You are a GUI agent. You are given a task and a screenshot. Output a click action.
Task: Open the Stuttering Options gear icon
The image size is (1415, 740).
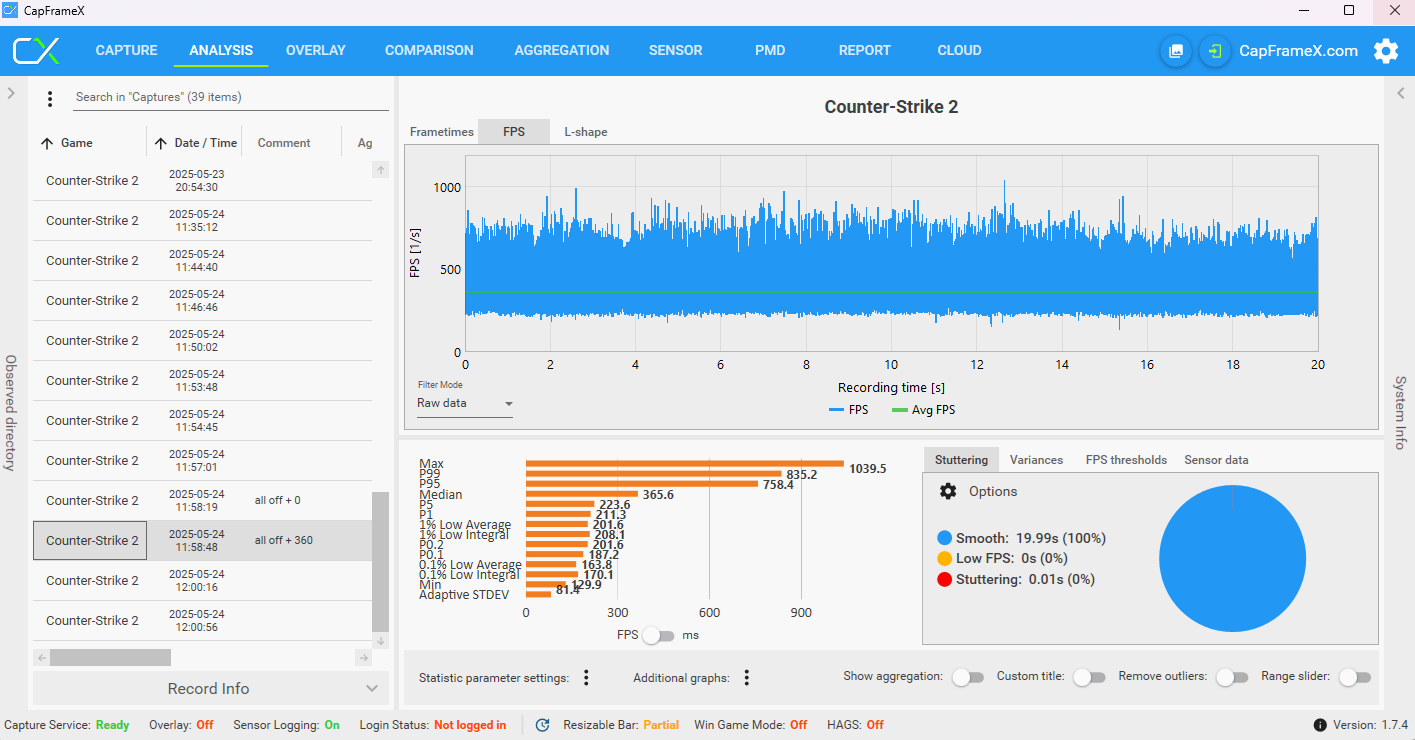coord(948,491)
